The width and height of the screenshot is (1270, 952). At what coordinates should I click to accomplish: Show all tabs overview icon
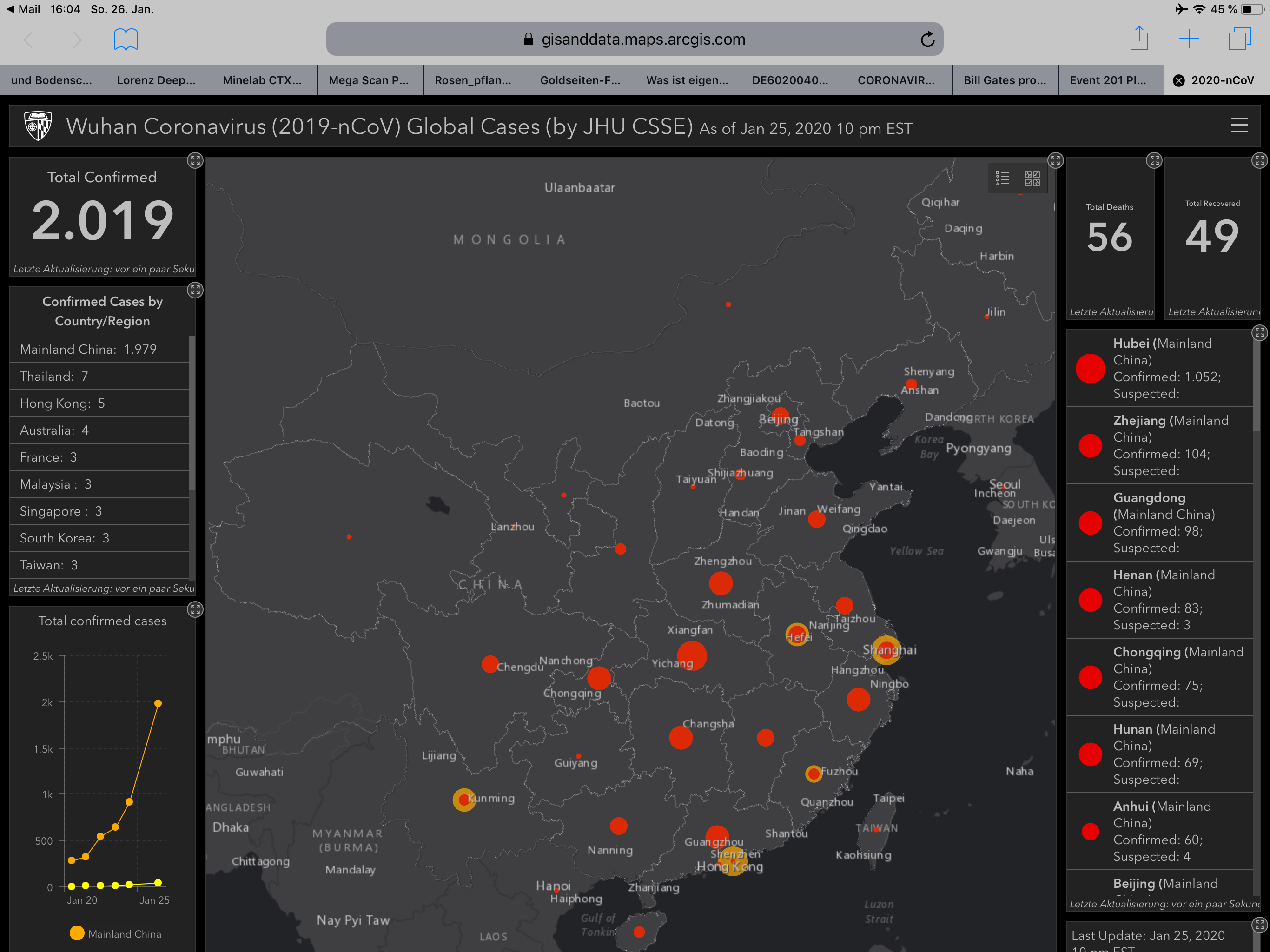point(1239,39)
